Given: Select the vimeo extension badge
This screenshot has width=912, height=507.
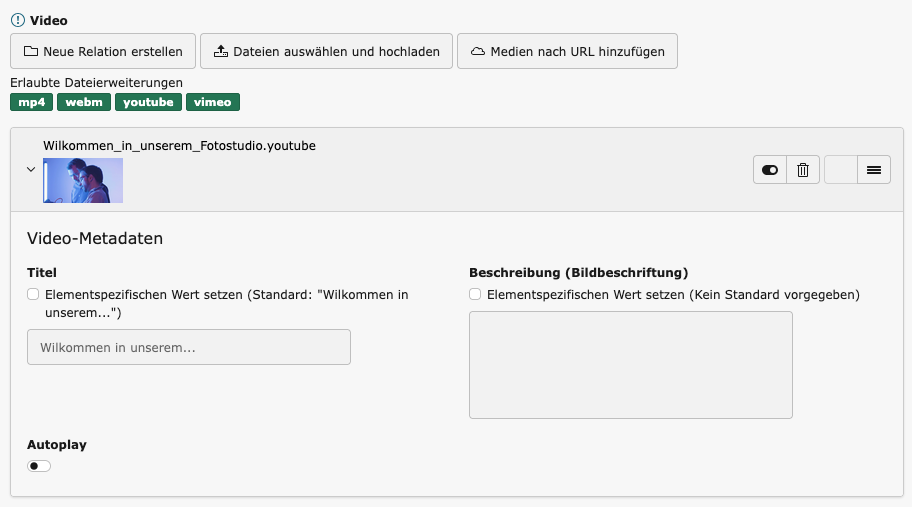Looking at the screenshot, I should pos(212,102).
